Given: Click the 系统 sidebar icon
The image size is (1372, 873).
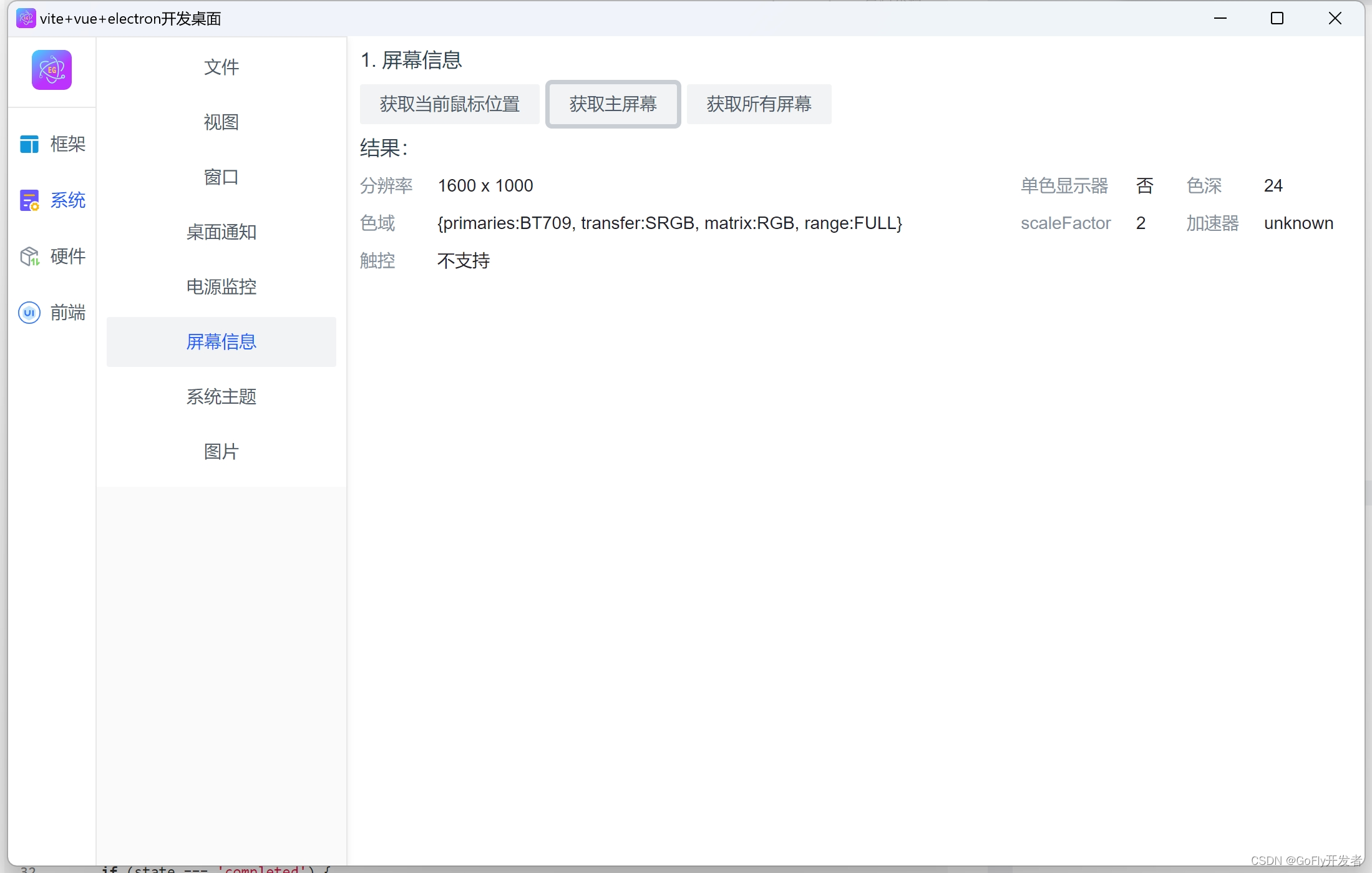Looking at the screenshot, I should pos(29,200).
